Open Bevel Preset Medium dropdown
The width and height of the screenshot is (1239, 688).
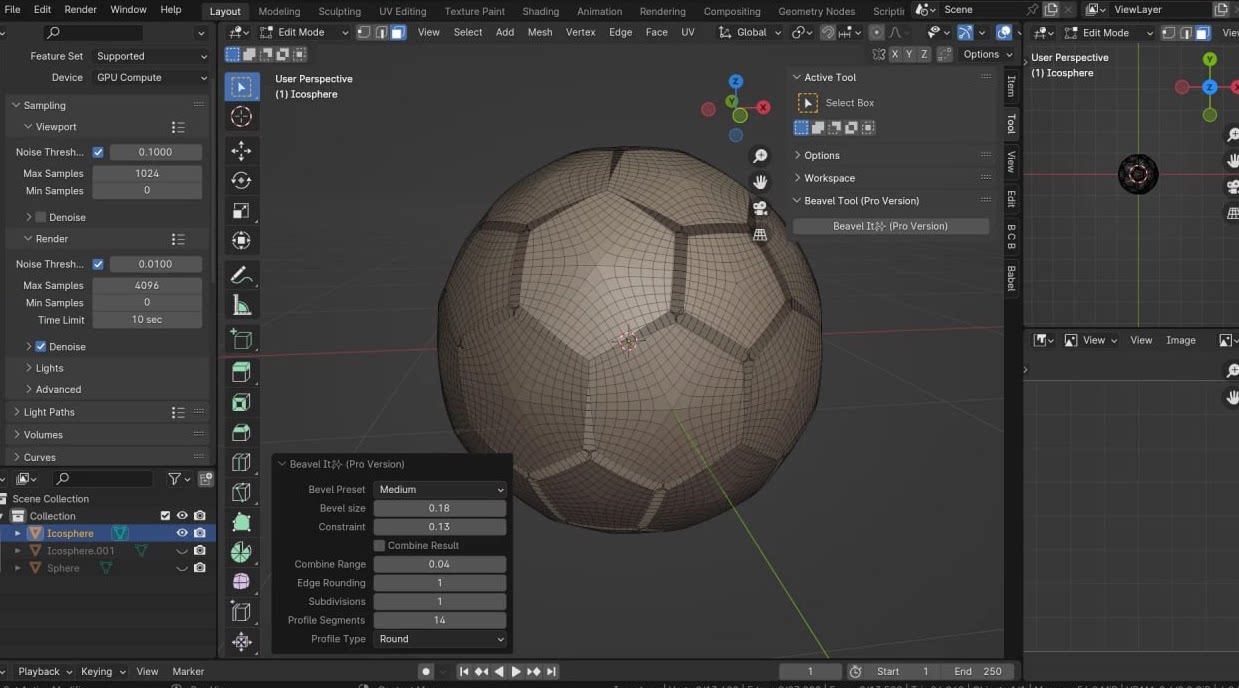[x=440, y=489]
